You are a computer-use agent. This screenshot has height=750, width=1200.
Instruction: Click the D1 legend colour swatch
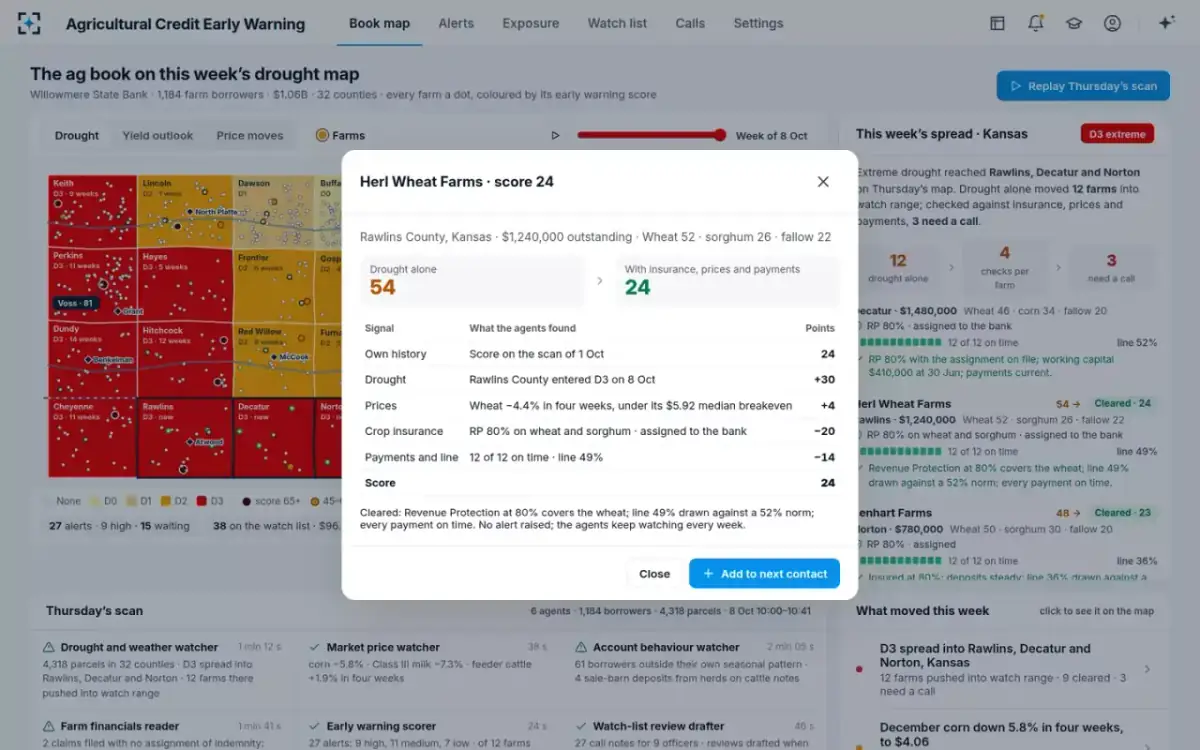pyautogui.click(x=132, y=501)
